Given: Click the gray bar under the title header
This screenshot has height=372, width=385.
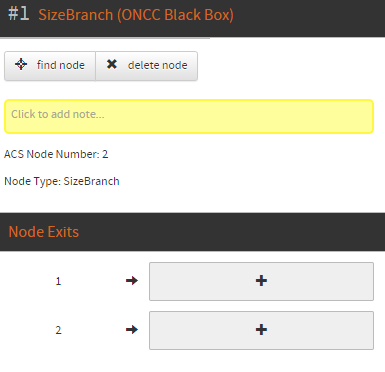Looking at the screenshot, I should [x=105, y=38].
